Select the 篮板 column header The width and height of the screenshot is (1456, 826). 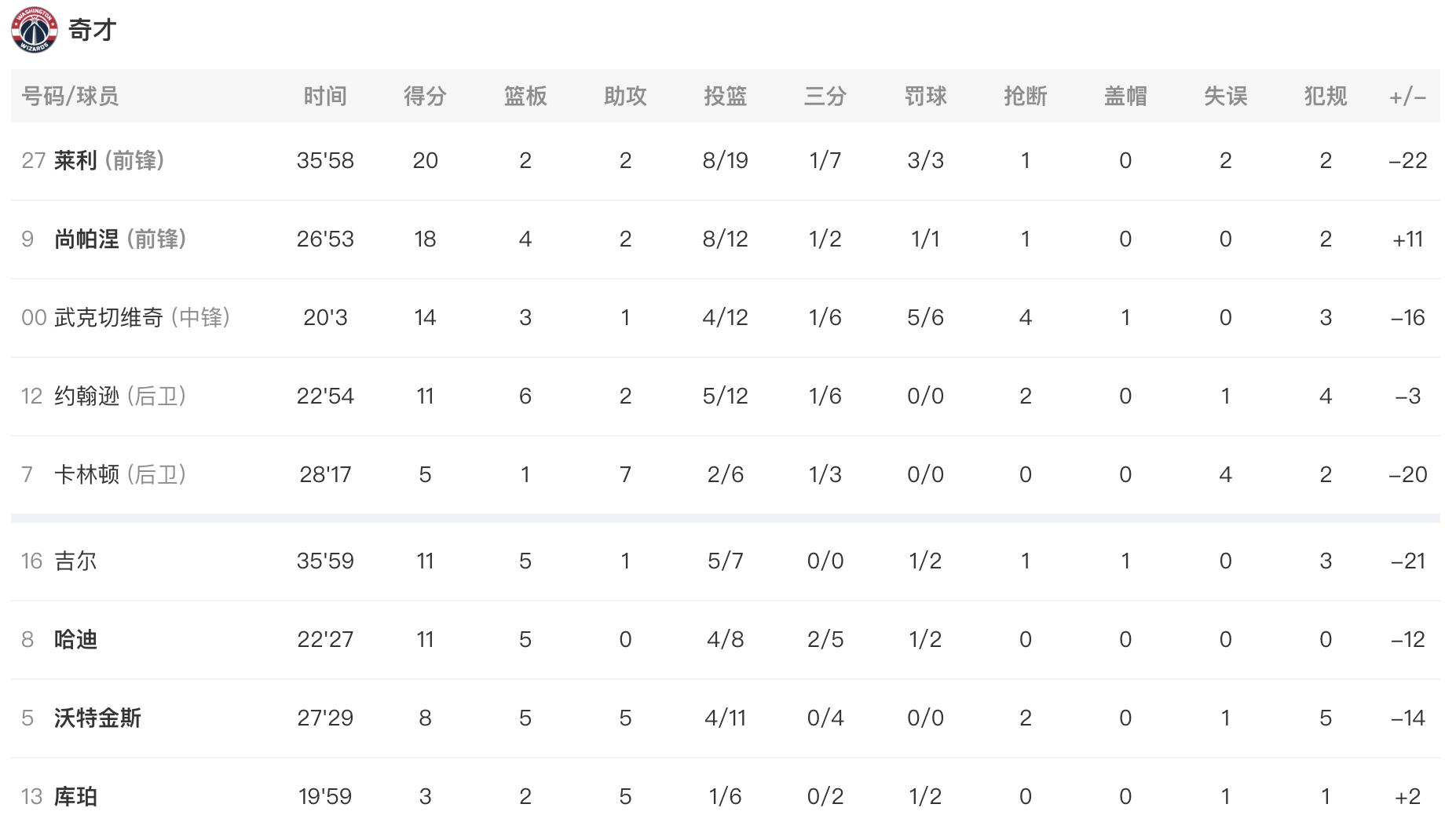pyautogui.click(x=525, y=96)
